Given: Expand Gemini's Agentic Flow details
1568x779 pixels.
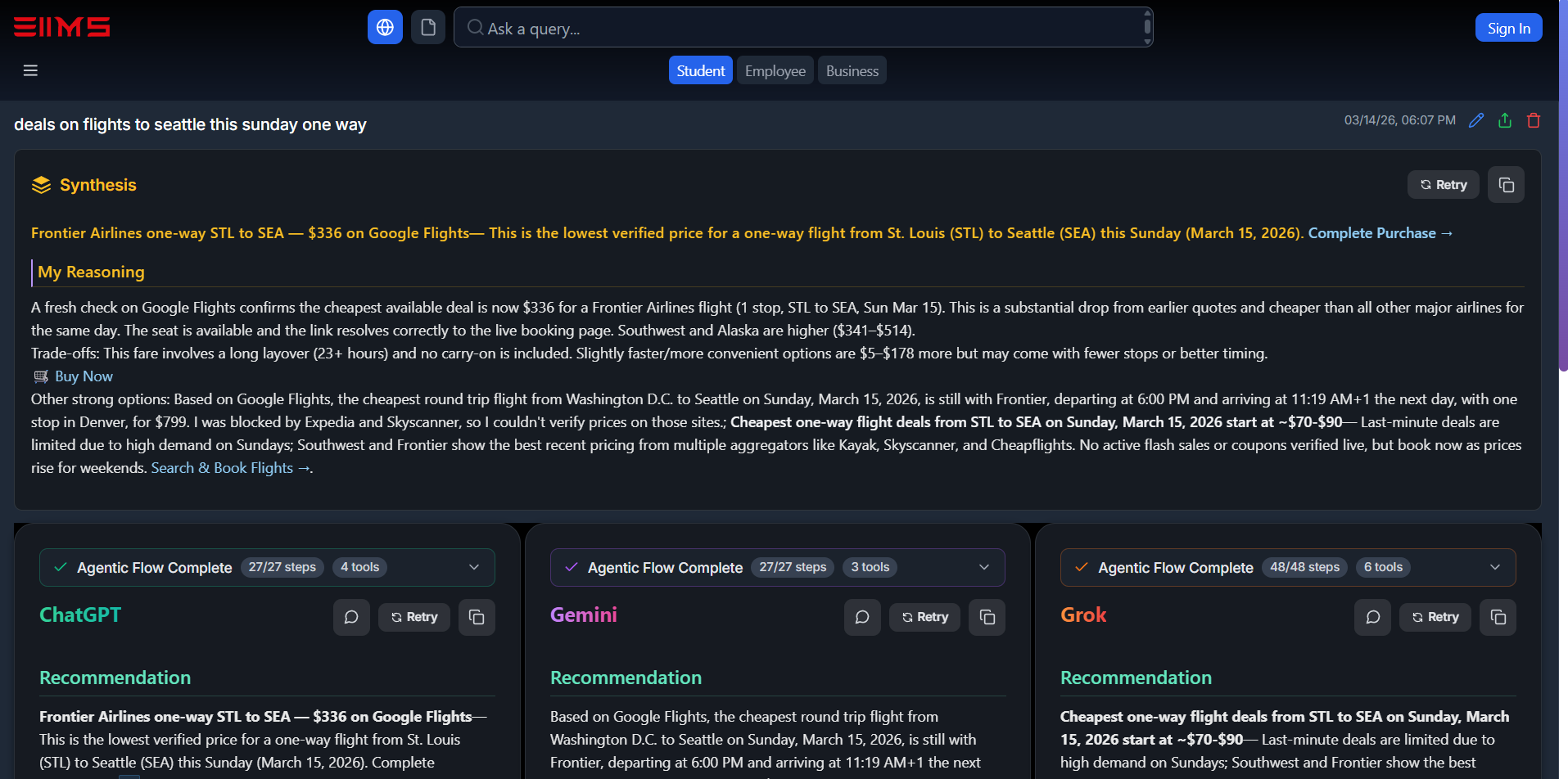Looking at the screenshot, I should click(984, 566).
